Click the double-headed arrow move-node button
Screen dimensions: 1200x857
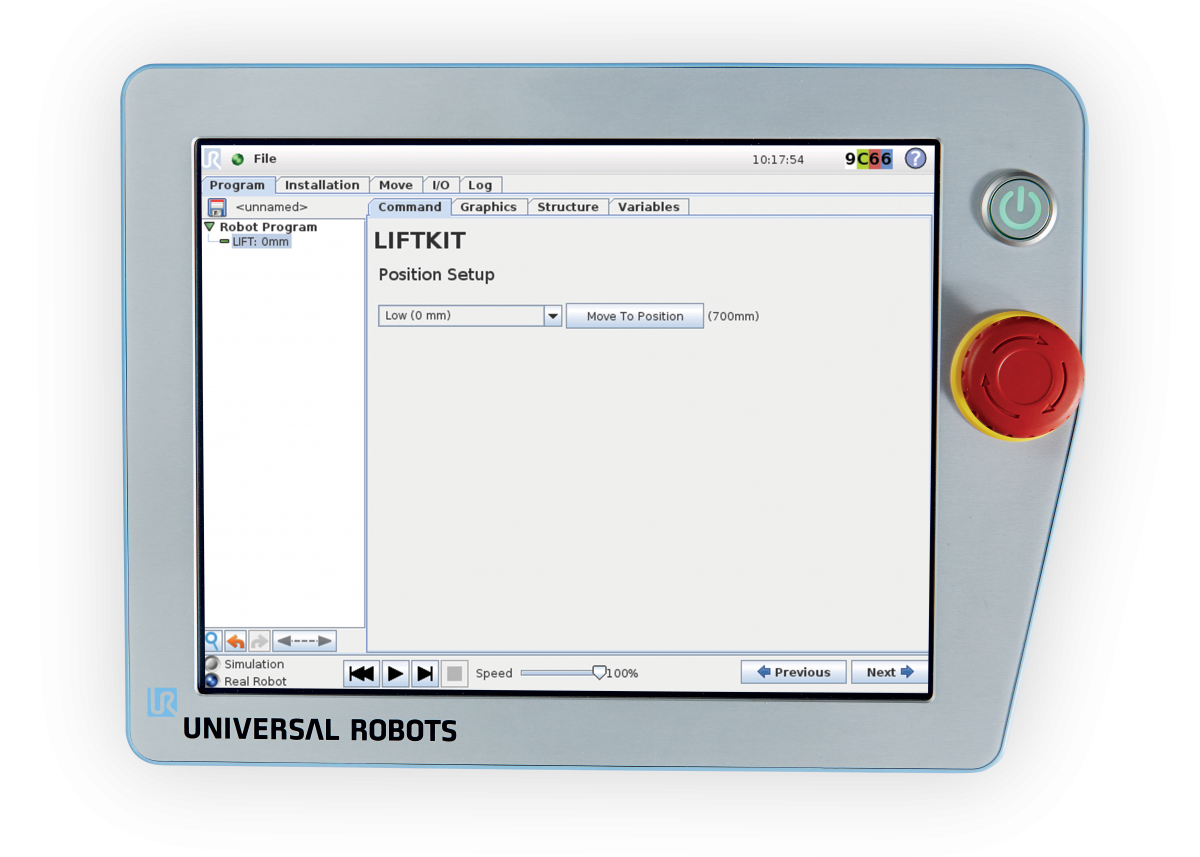click(305, 641)
